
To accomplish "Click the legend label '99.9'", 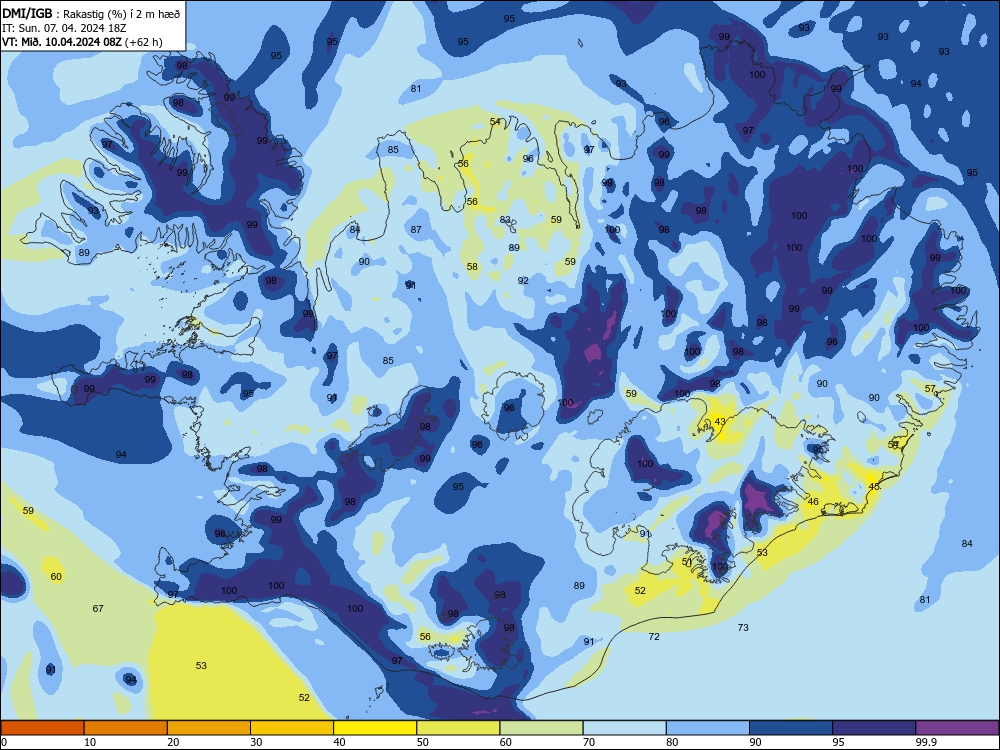I will (x=925, y=742).
